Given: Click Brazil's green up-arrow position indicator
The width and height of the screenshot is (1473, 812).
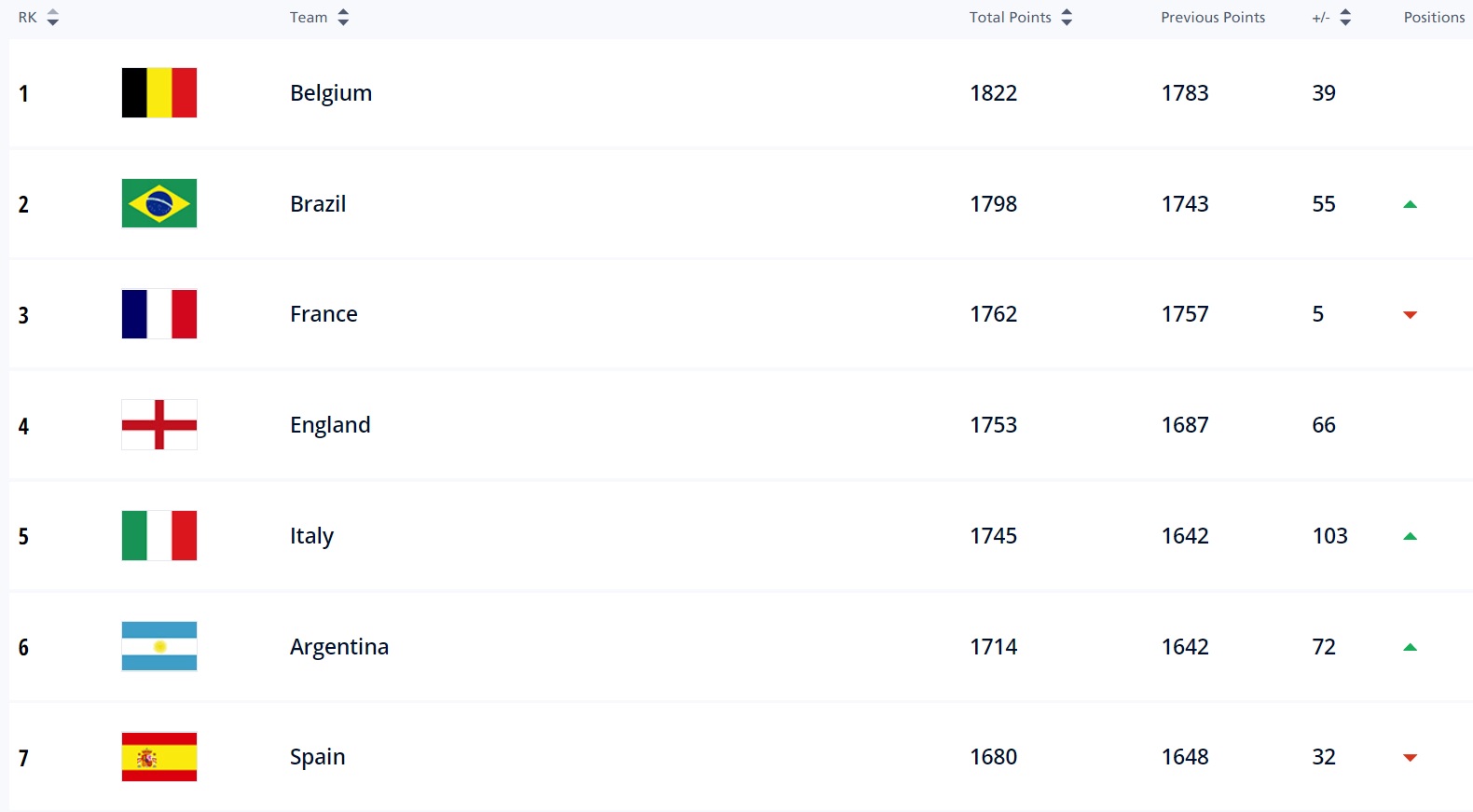Looking at the screenshot, I should point(1410,204).
